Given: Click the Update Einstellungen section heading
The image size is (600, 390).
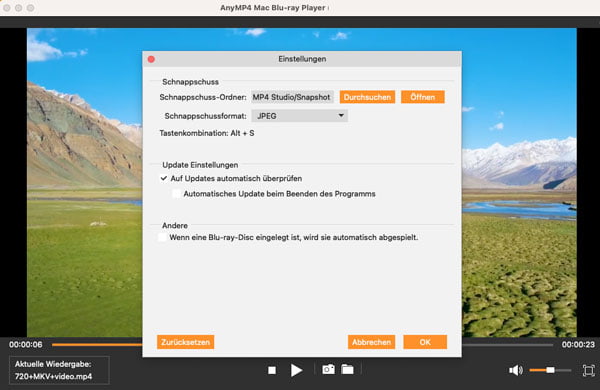Looking at the screenshot, I should [x=200, y=165].
